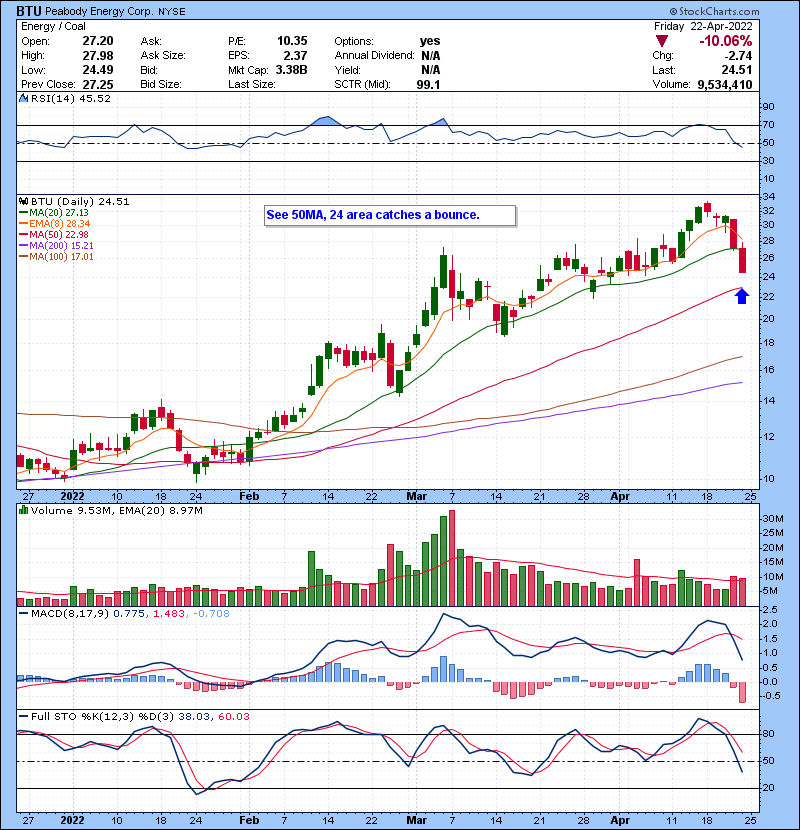This screenshot has width=800, height=830.
Task: Click the Chg value -2.74
Action: (736, 56)
